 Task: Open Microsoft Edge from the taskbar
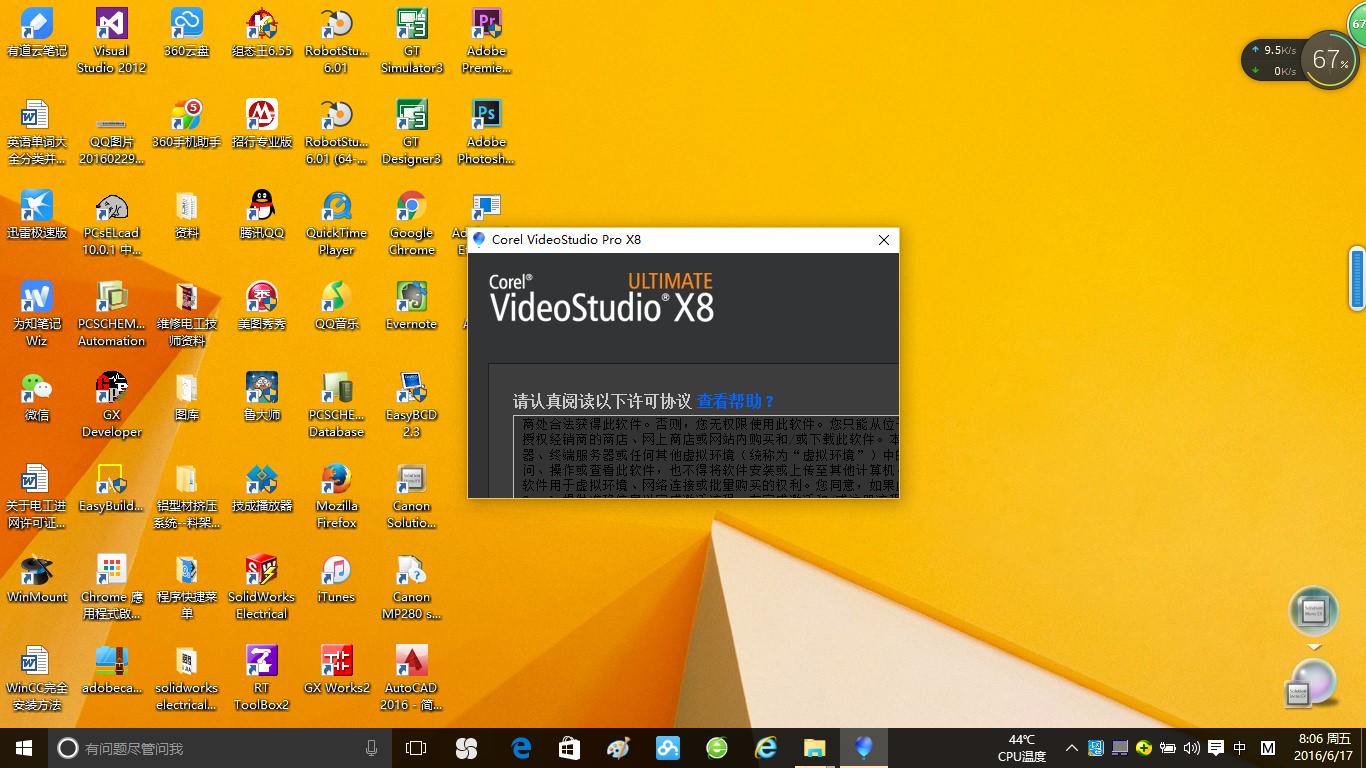521,747
